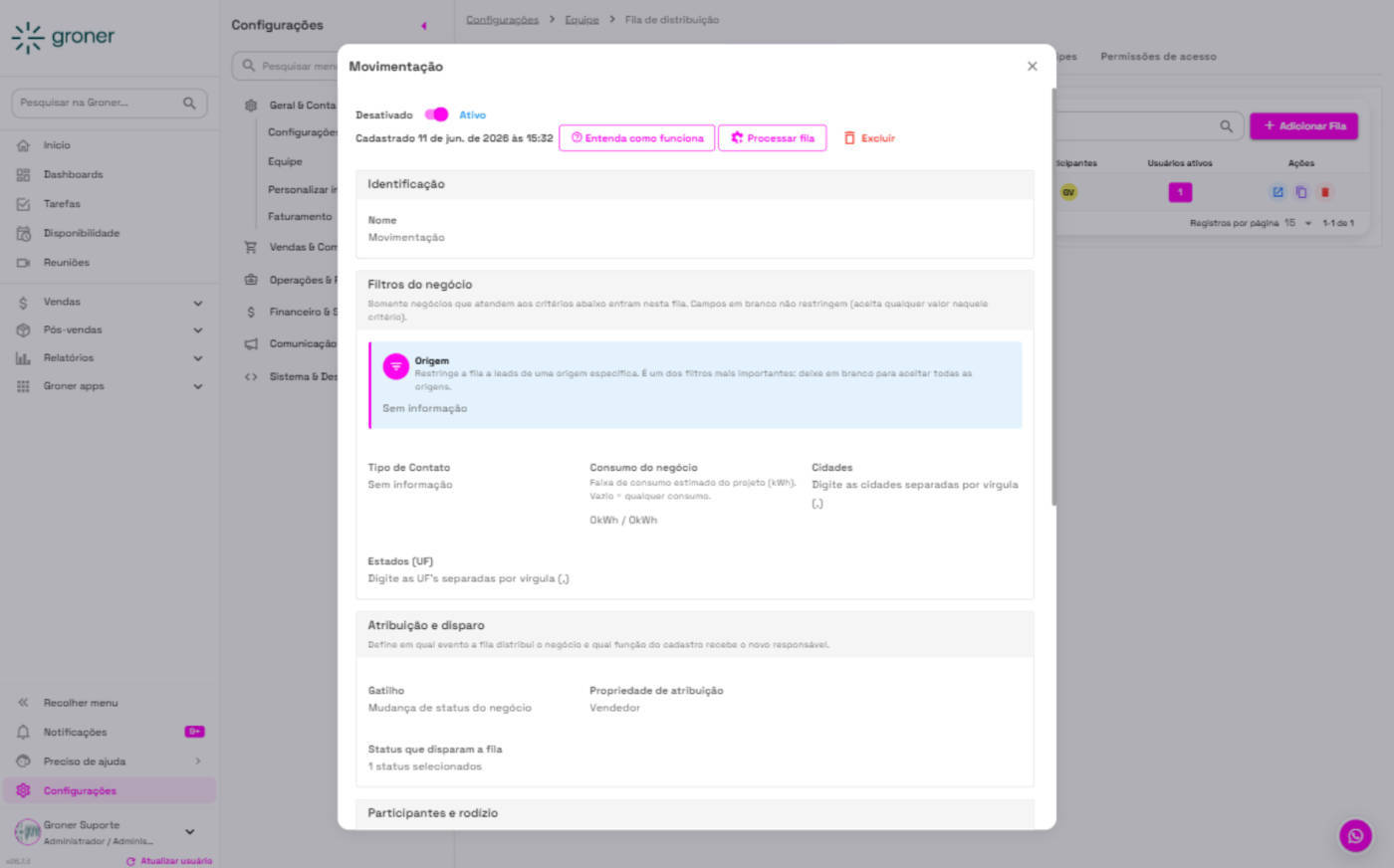Open Início in the sidebar
1394x868 pixels.
click(57, 145)
